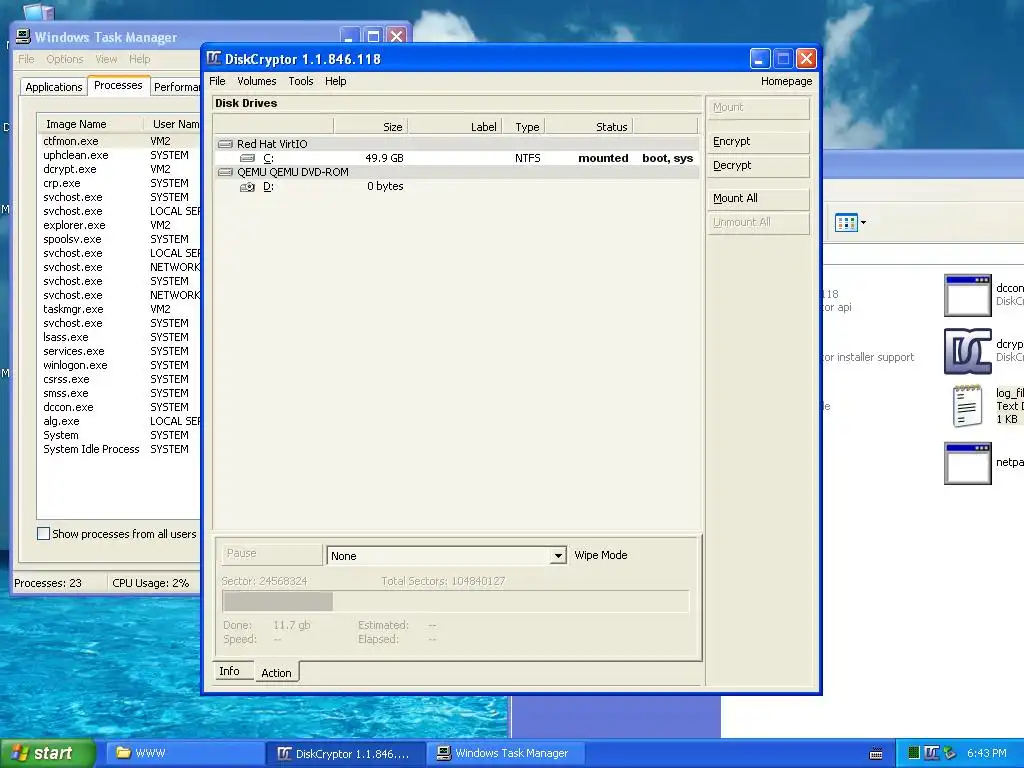1024x768 pixels.
Task: Open Task Manager's View menu
Action: coord(106,59)
